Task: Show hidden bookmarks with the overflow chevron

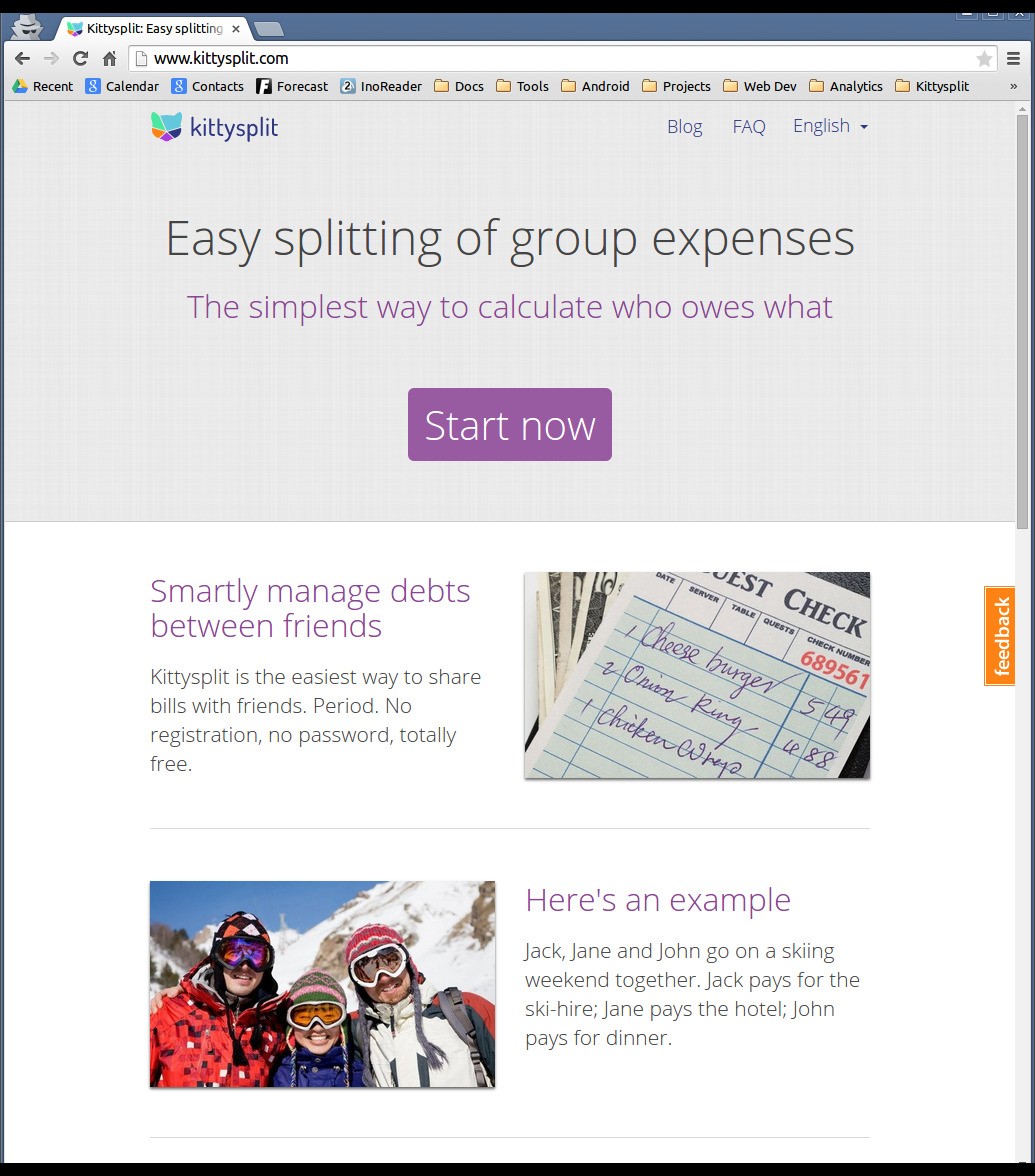Action: [1013, 86]
